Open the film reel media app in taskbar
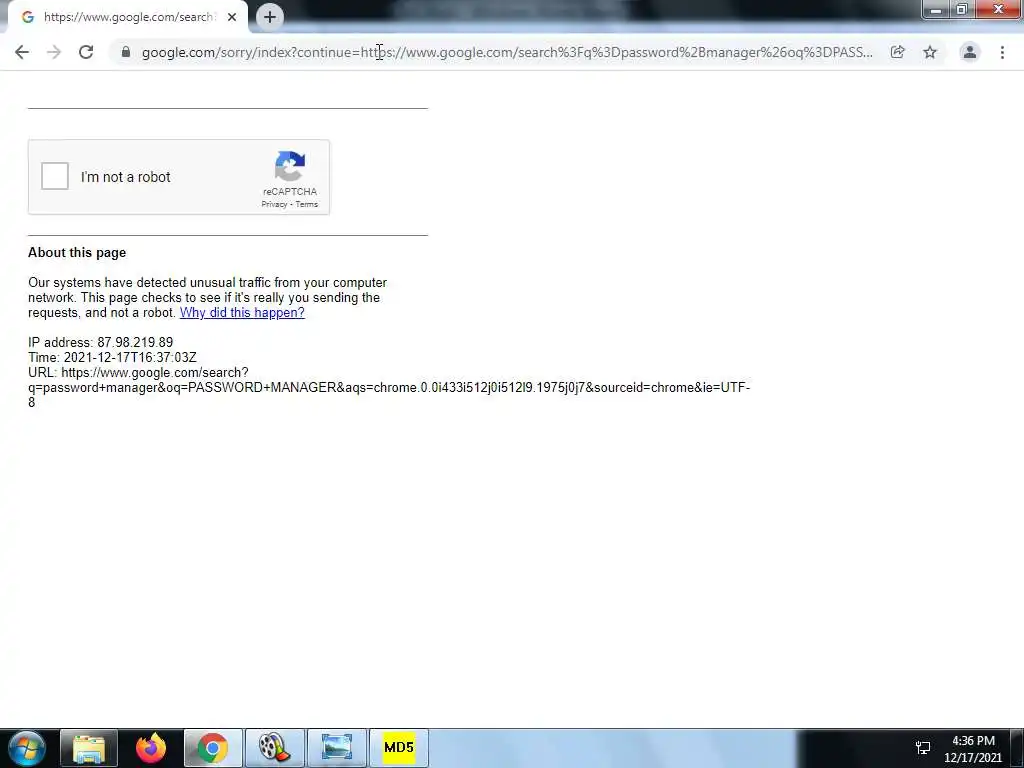 point(274,748)
